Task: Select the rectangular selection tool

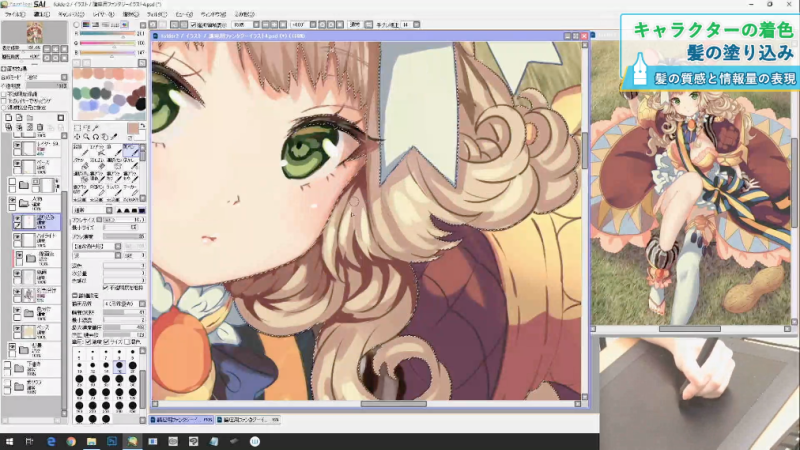Action: pyautogui.click(x=78, y=128)
